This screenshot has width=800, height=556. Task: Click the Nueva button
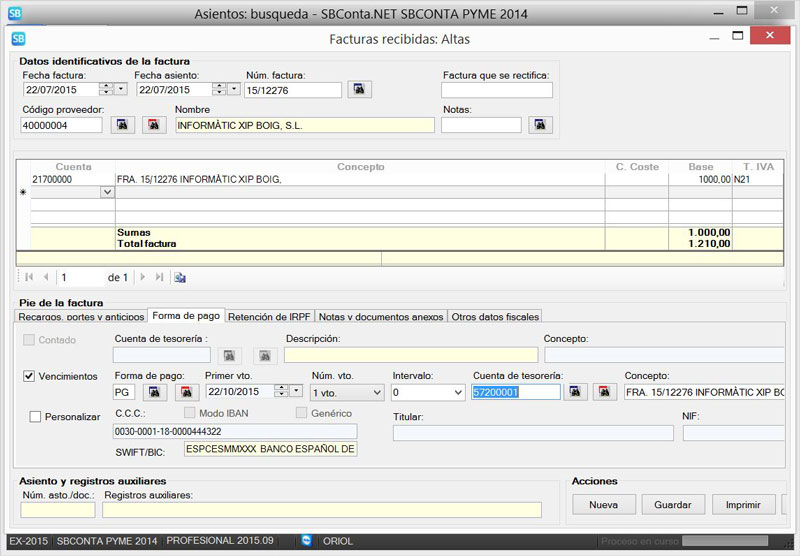603,505
